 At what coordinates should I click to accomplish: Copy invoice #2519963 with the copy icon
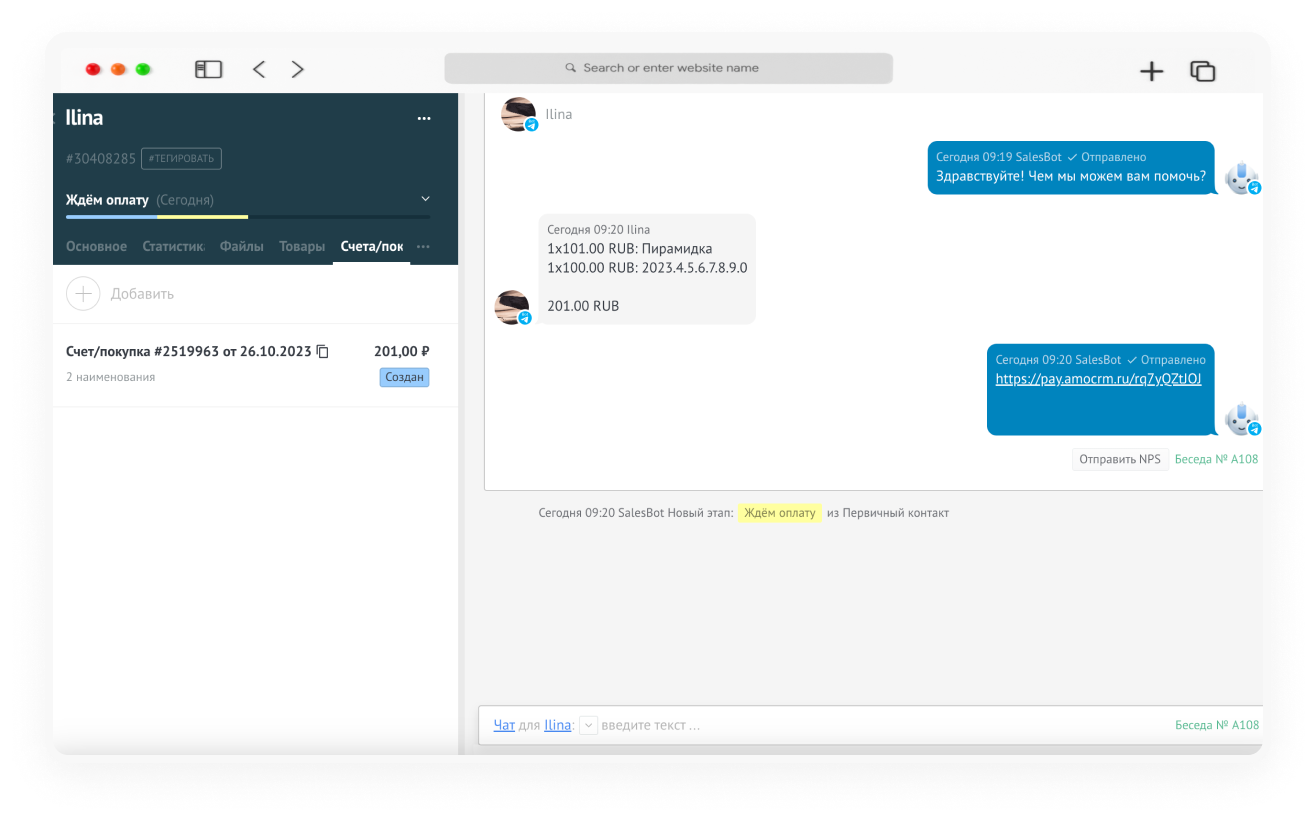[322, 352]
